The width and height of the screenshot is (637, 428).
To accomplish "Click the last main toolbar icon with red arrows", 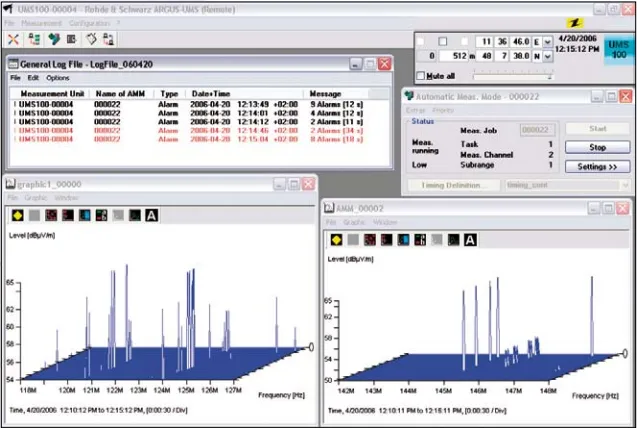I will [108, 39].
